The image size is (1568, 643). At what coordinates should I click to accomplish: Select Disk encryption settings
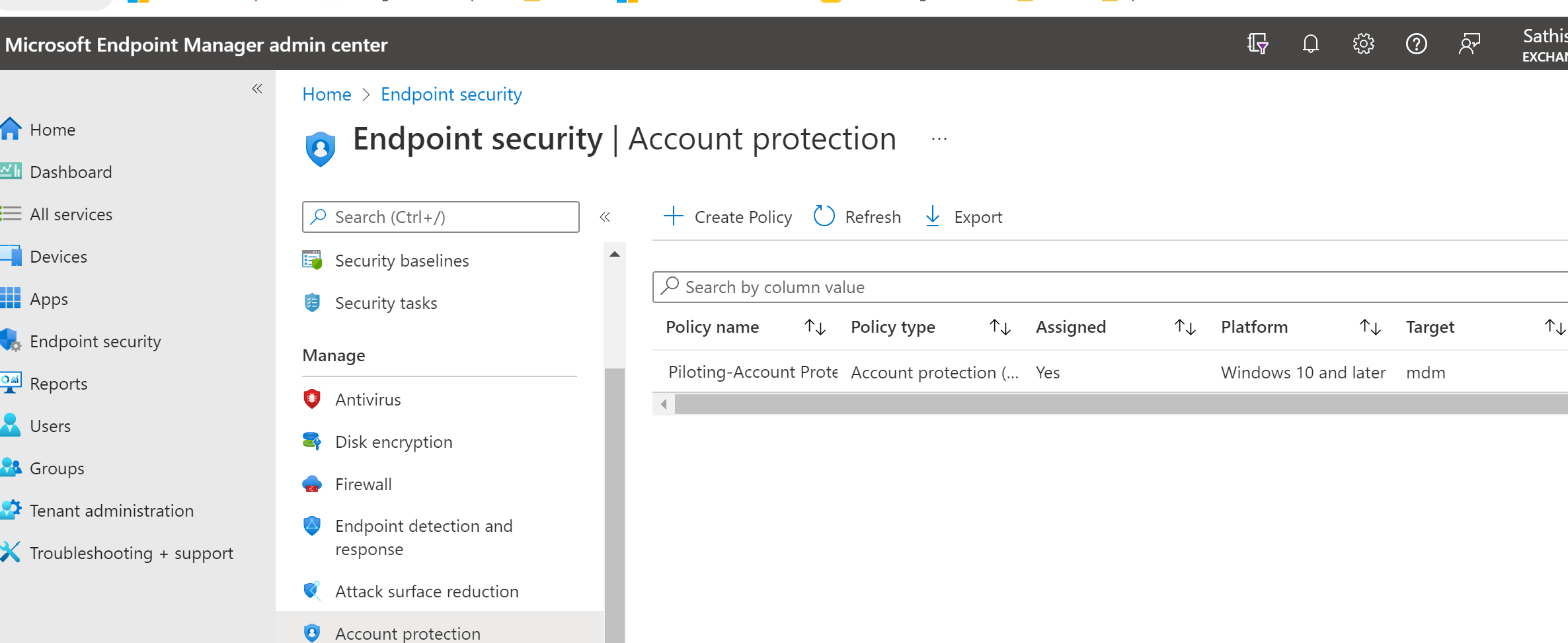click(x=393, y=441)
